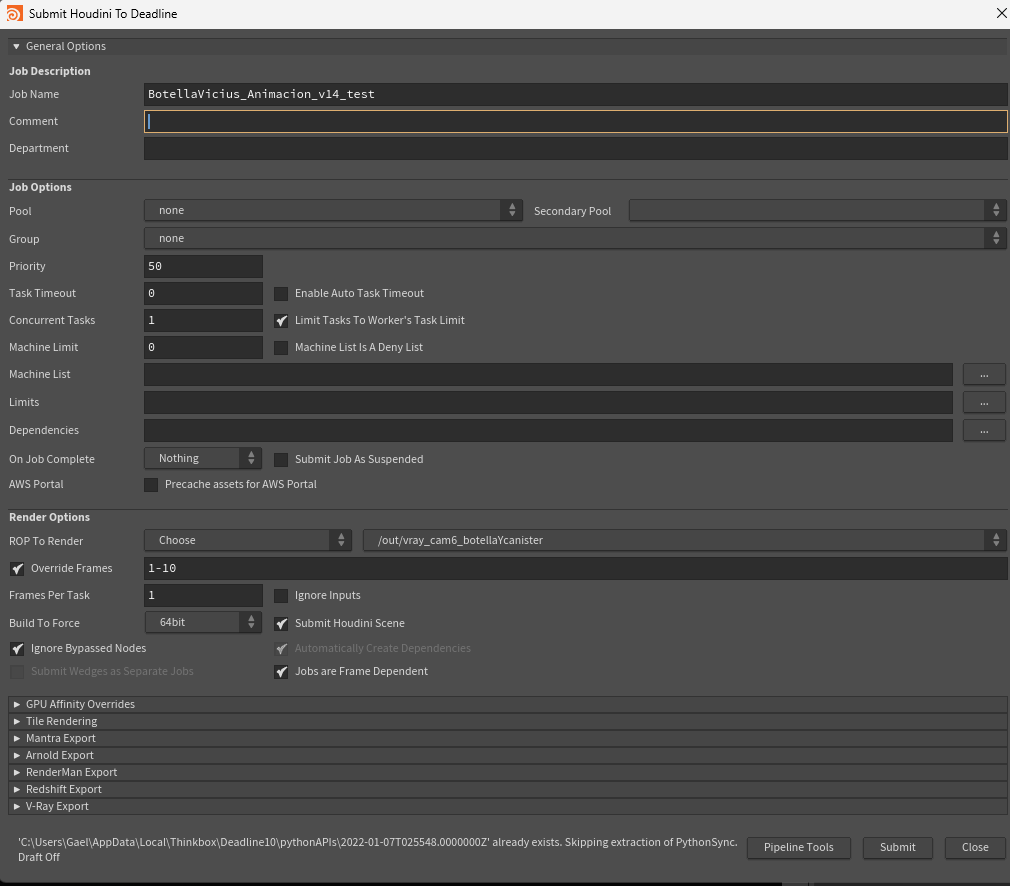The height and width of the screenshot is (886, 1010).
Task: Submit the job to Deadline
Action: pyautogui.click(x=897, y=847)
